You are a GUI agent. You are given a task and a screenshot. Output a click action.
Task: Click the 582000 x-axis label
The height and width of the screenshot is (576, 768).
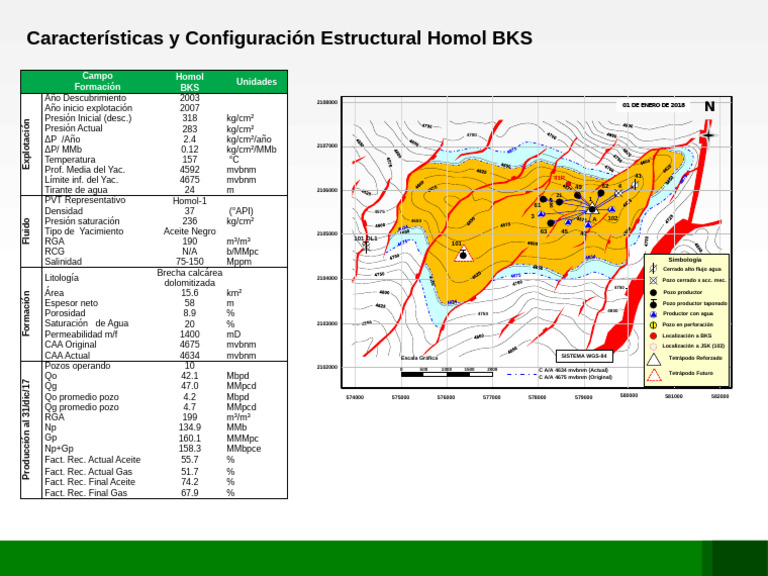[x=720, y=396]
